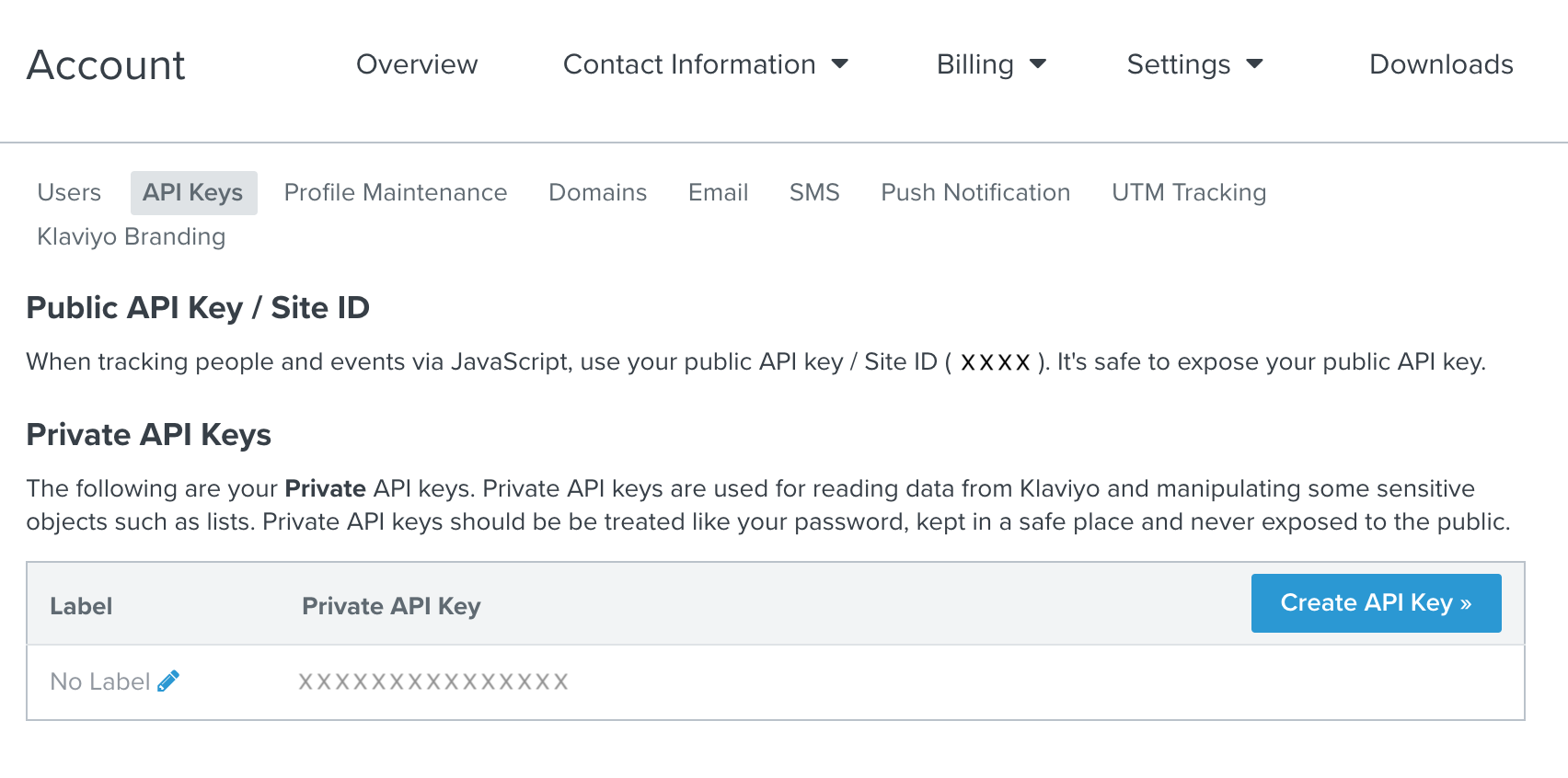Go to the Overview page

[x=417, y=64]
